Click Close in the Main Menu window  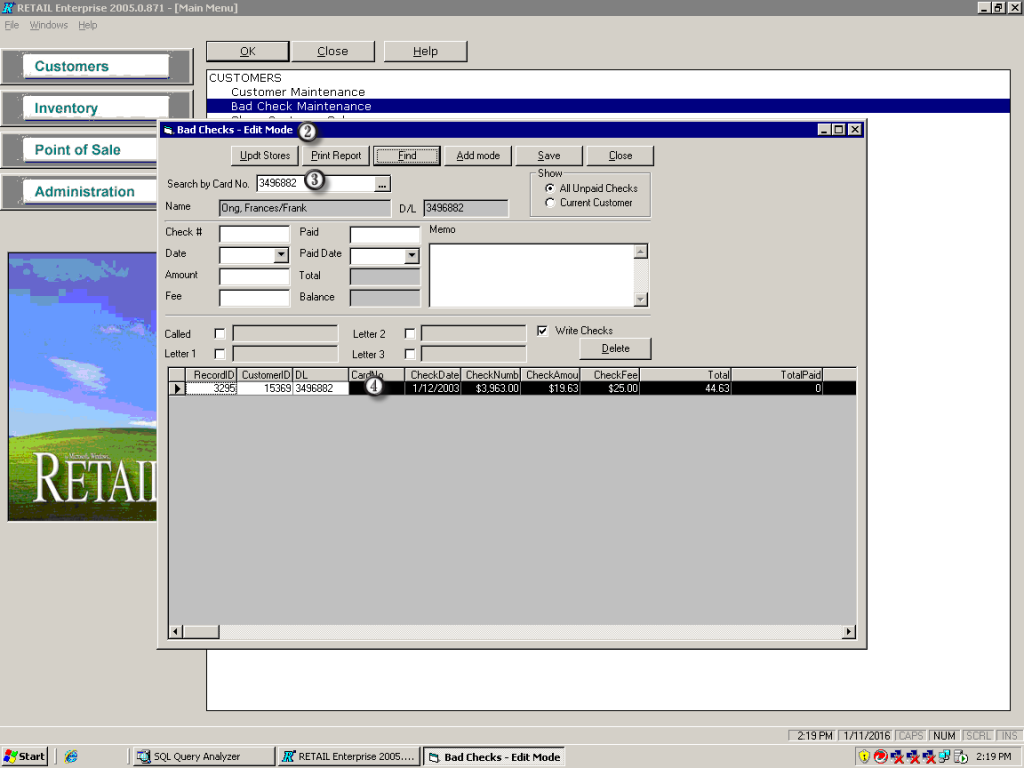point(332,52)
